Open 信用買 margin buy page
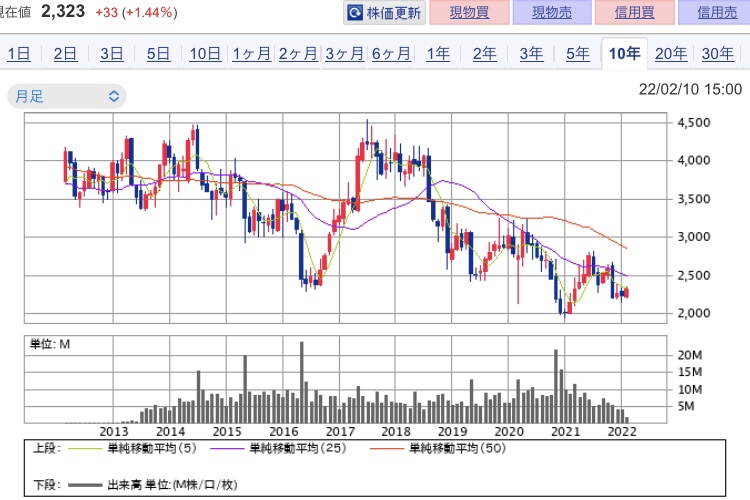This screenshot has width=750, height=500. [635, 12]
